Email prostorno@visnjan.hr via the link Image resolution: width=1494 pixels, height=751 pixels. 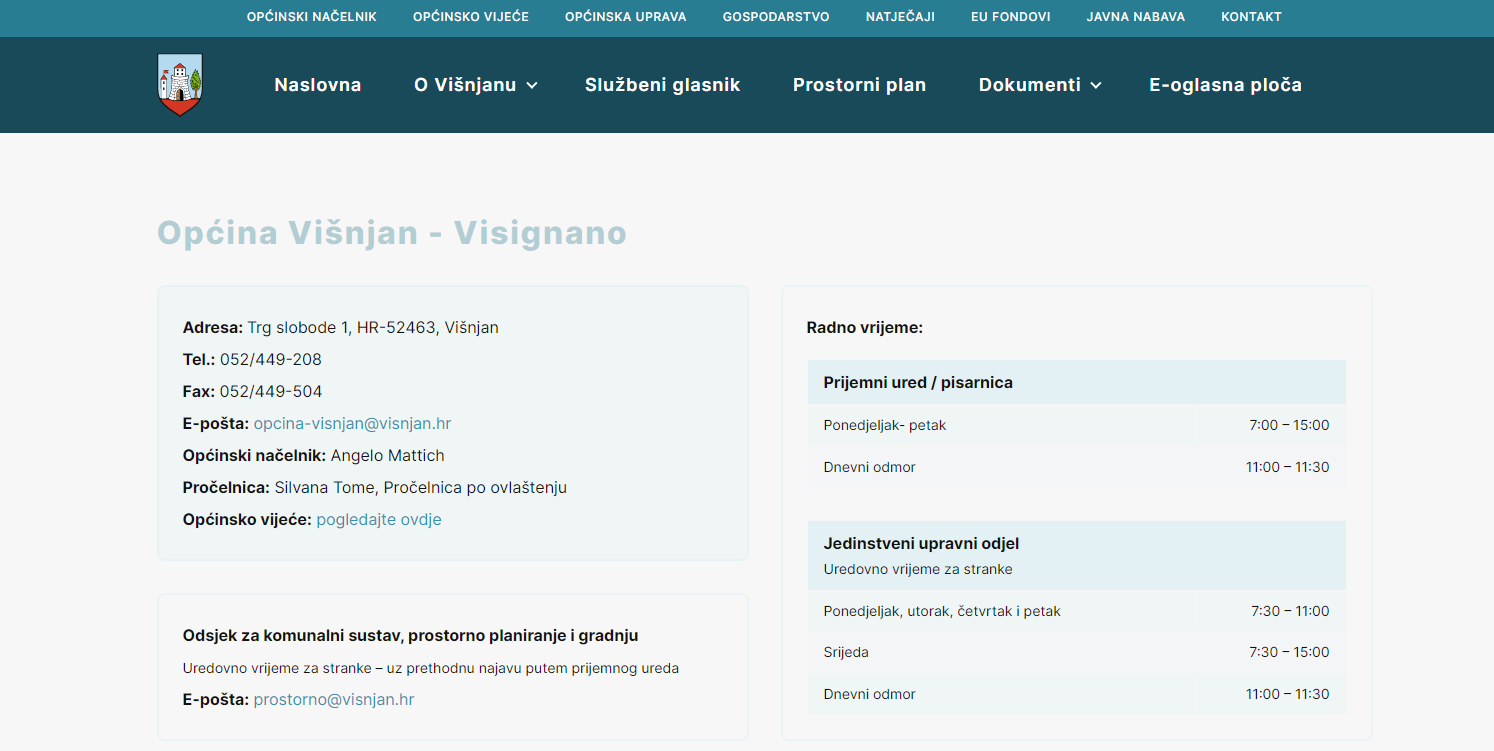pos(333,700)
